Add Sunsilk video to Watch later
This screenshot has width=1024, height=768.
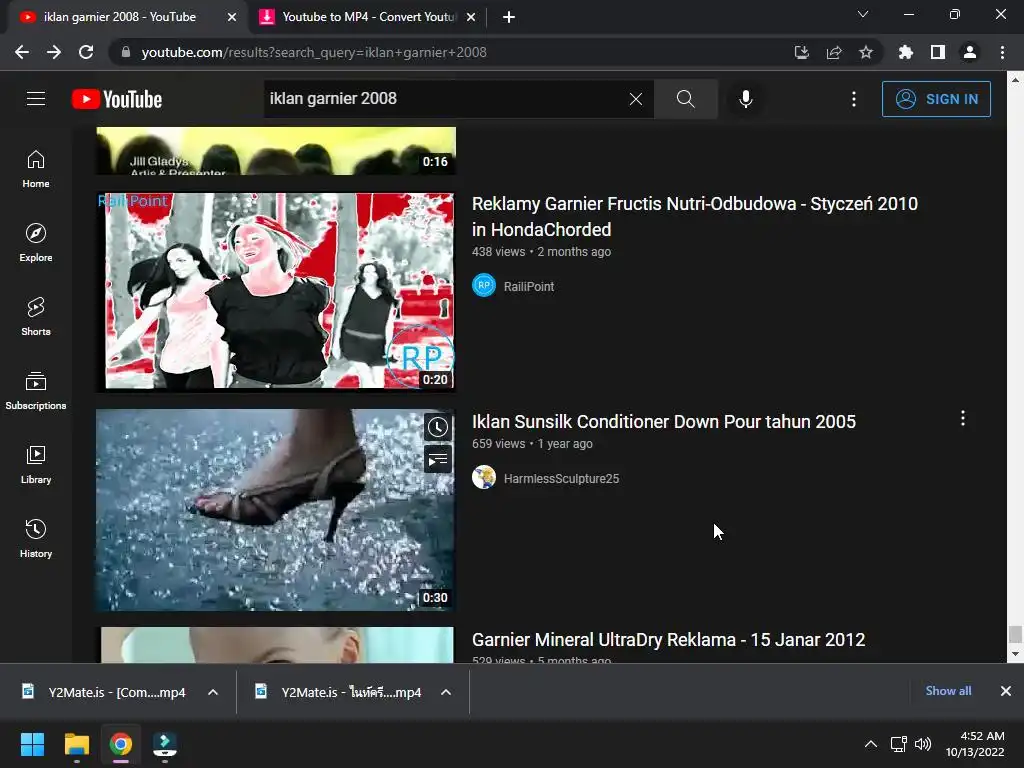(438, 428)
